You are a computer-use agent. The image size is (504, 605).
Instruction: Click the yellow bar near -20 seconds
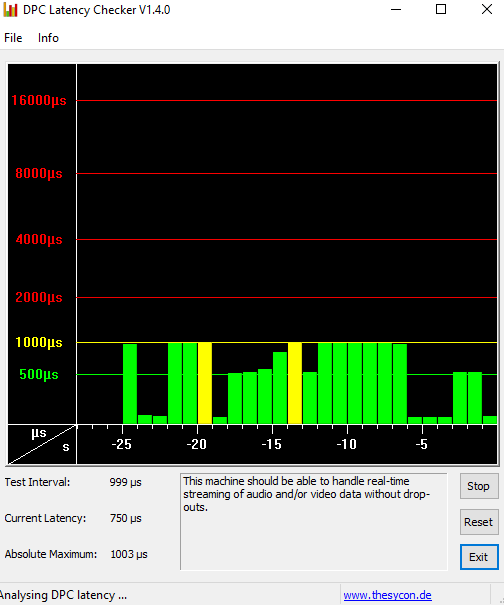(x=205, y=383)
